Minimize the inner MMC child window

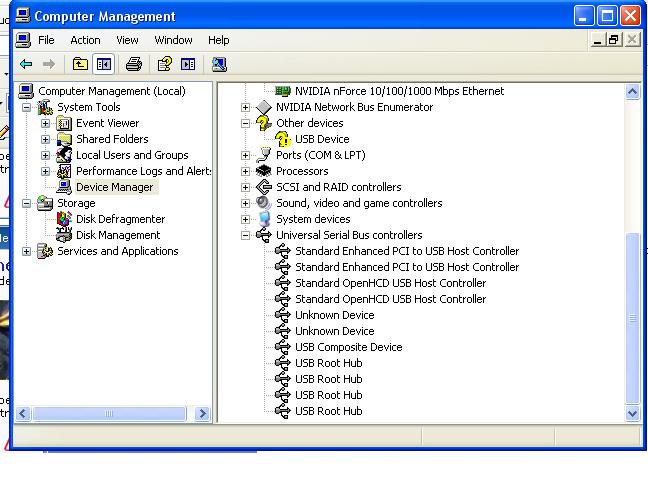(x=597, y=40)
